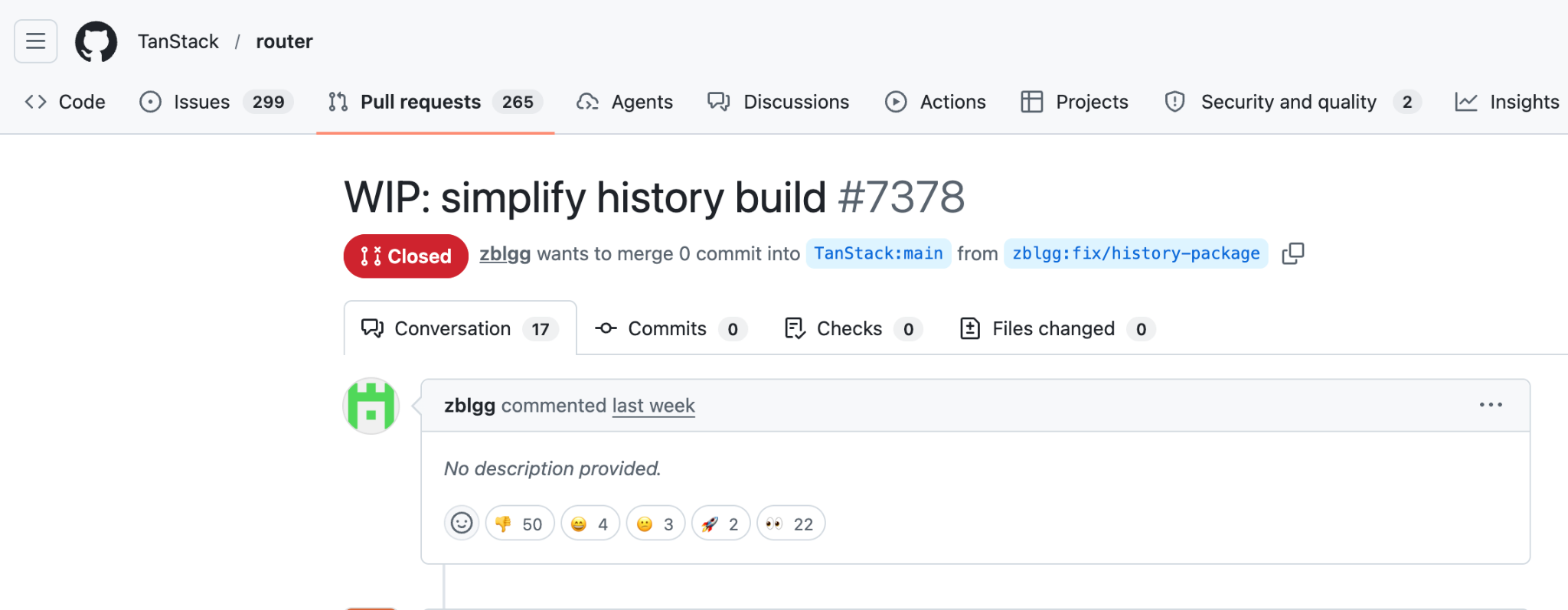Click the pull request number #7378
Screen dimensions: 1568x610
point(901,197)
